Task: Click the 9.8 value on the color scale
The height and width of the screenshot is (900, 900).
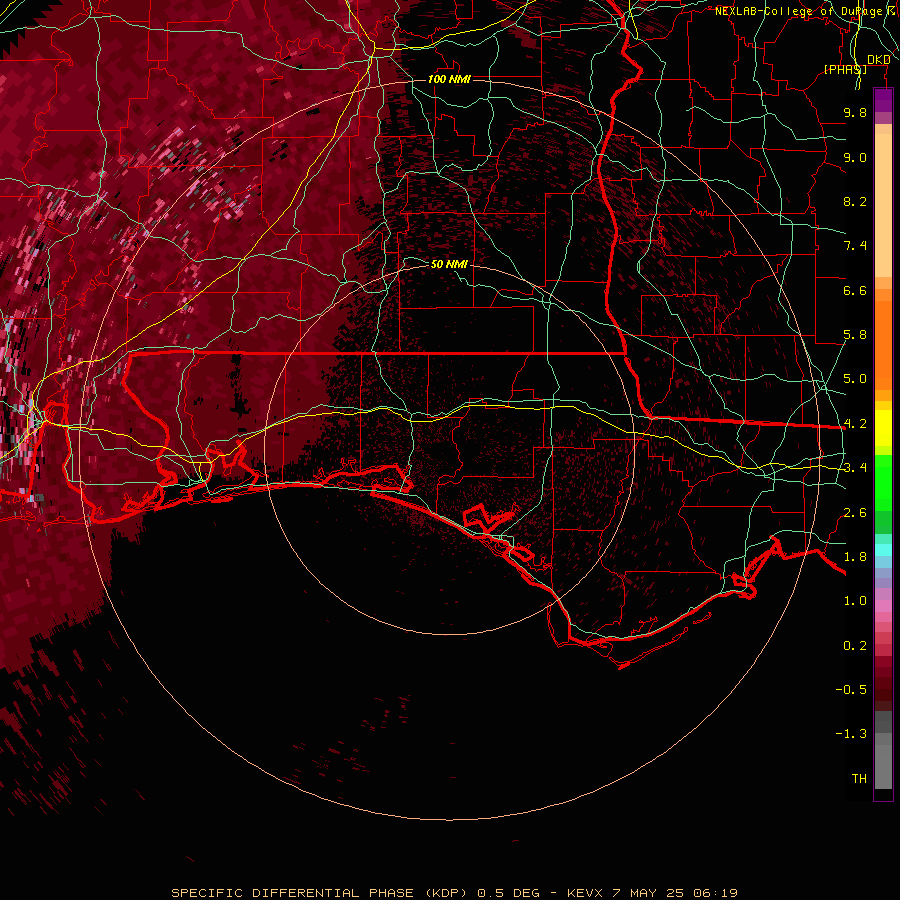Action: pyautogui.click(x=855, y=112)
